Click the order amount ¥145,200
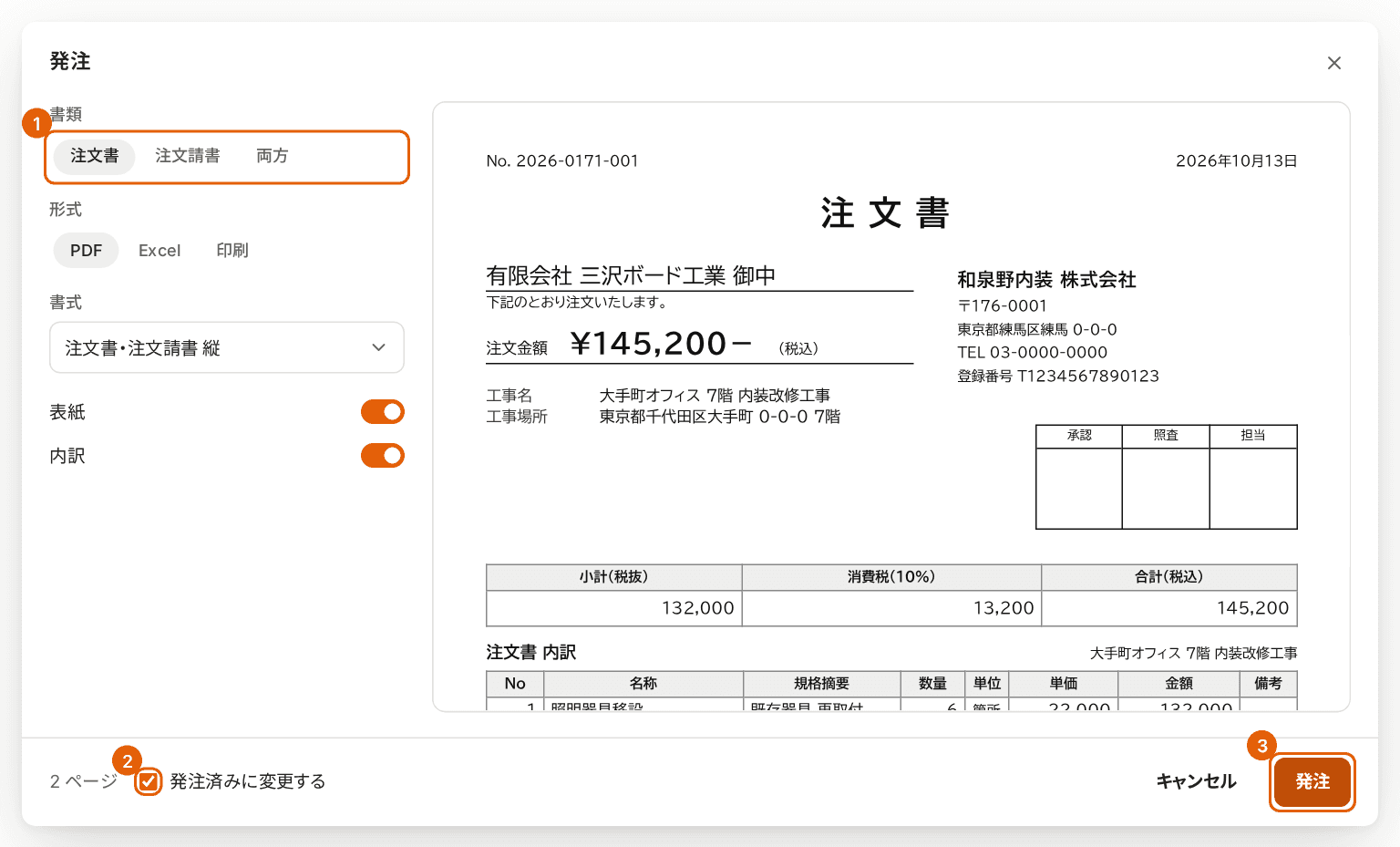Image resolution: width=1400 pixels, height=847 pixels. coord(661,344)
